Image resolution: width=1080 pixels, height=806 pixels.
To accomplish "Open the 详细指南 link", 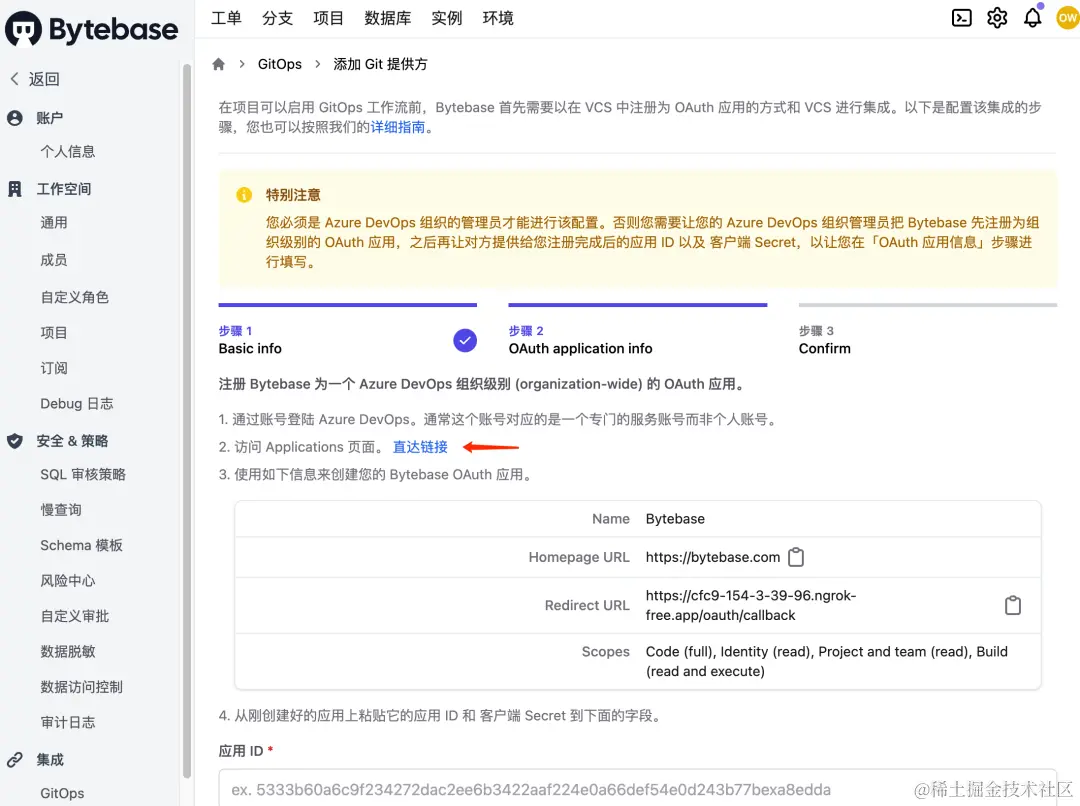I will (x=397, y=127).
